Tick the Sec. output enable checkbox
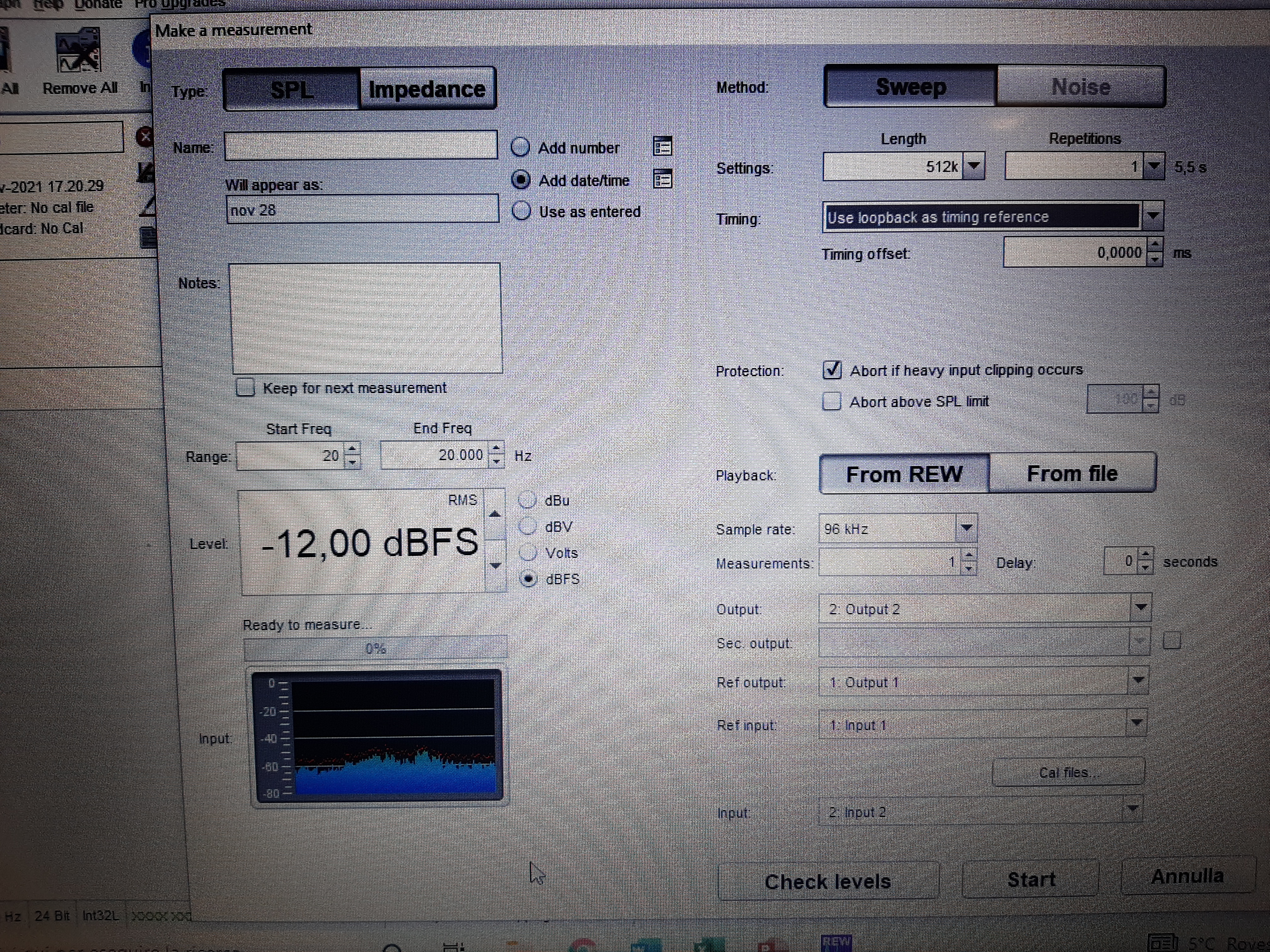 click(1171, 640)
